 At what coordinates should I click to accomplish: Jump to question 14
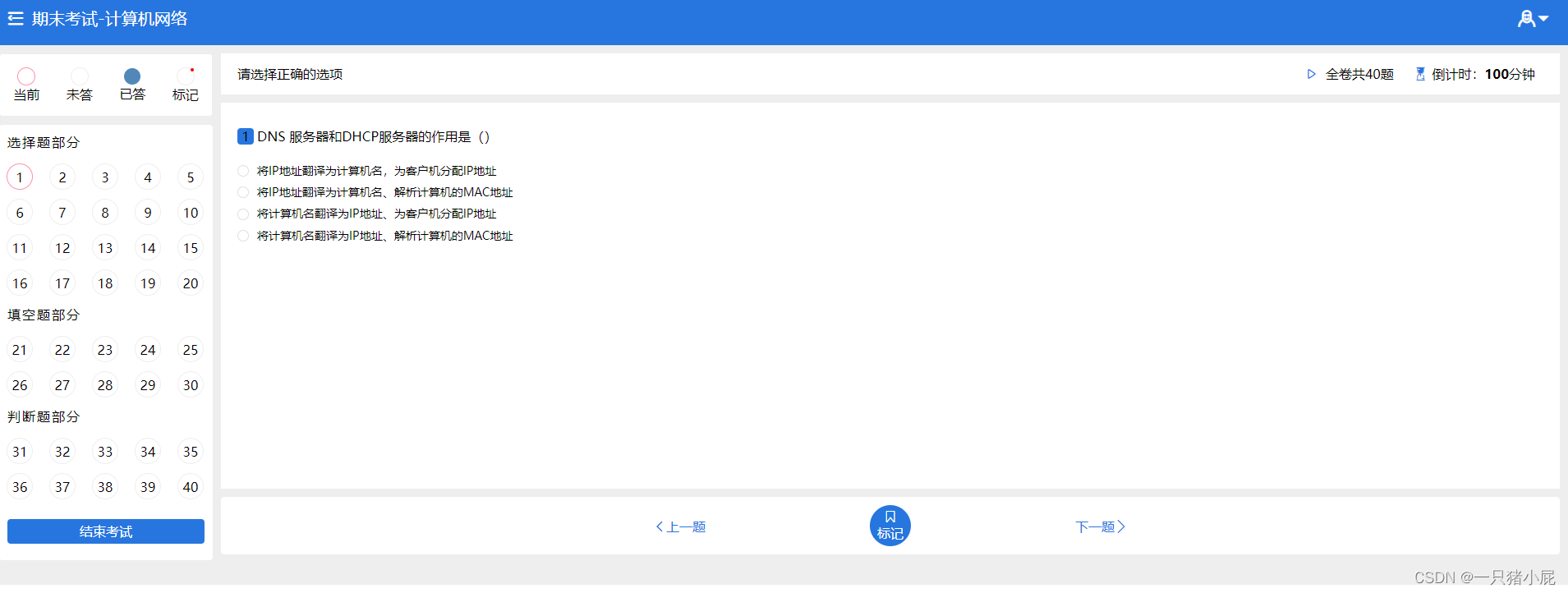(x=148, y=248)
